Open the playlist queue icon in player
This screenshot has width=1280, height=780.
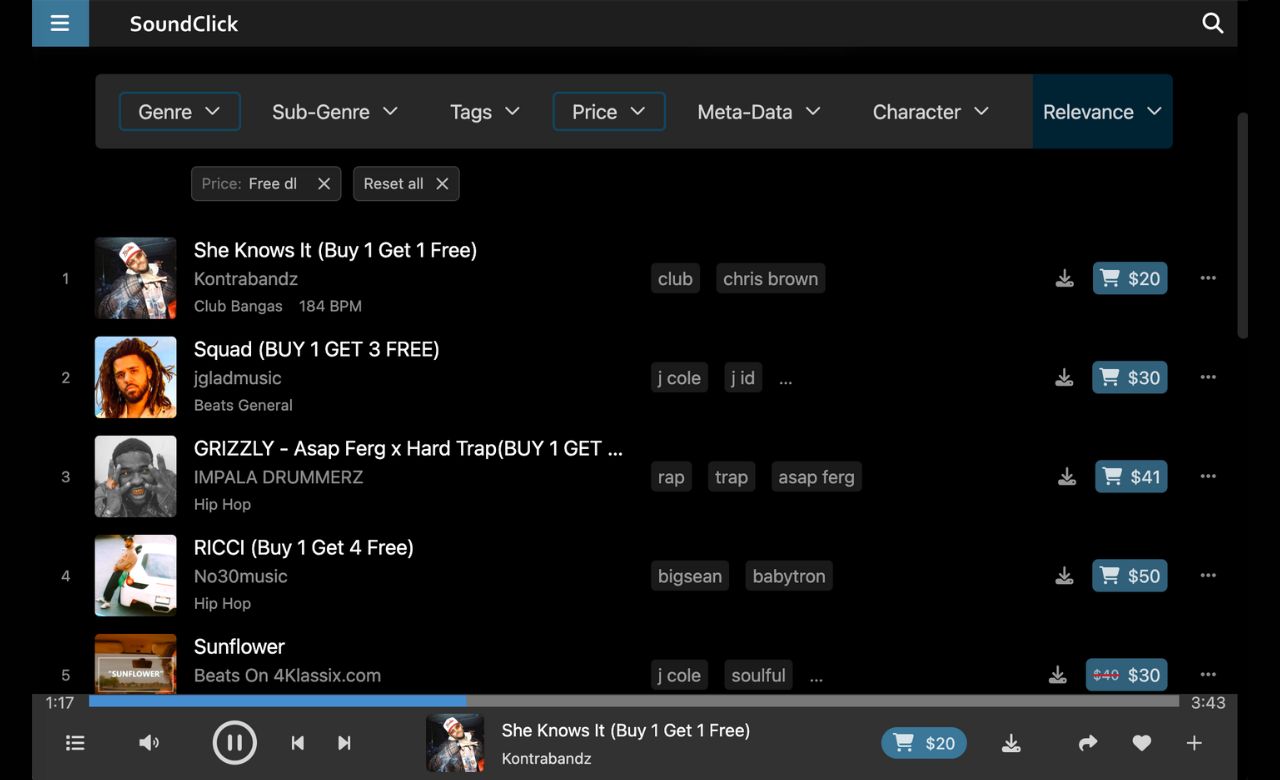click(75, 743)
